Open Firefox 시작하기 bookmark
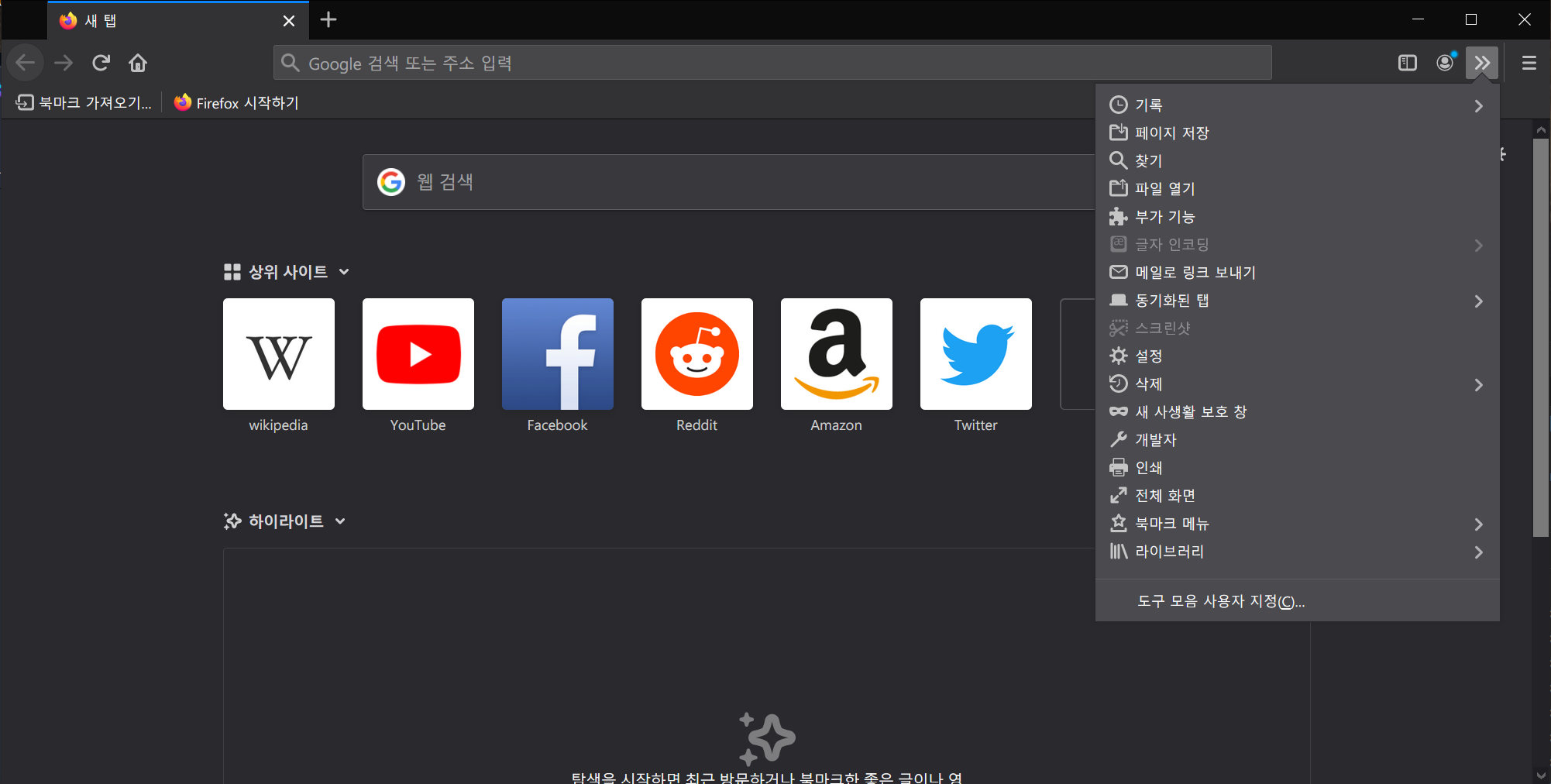 coord(236,102)
